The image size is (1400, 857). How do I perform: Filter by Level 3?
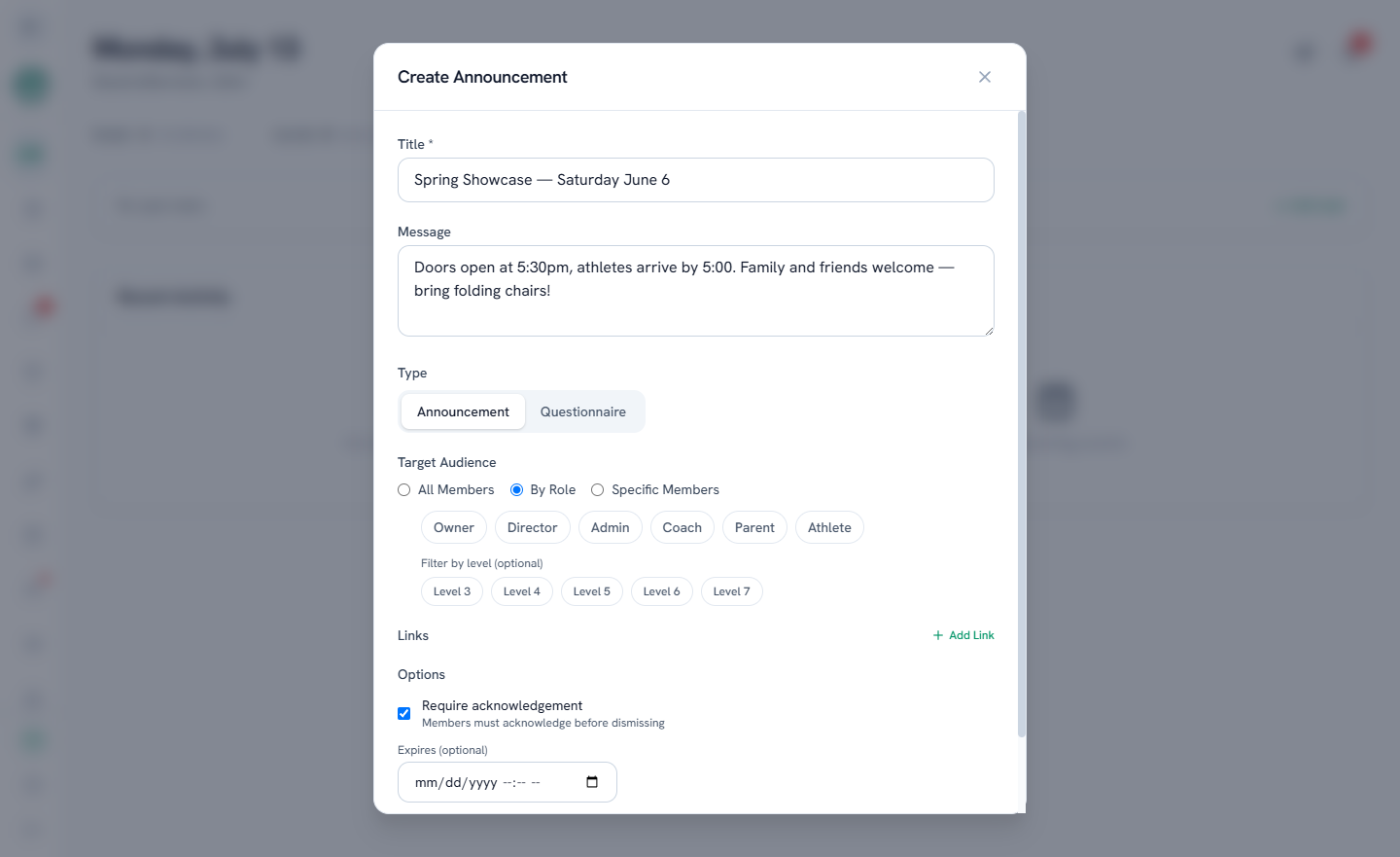click(x=452, y=591)
